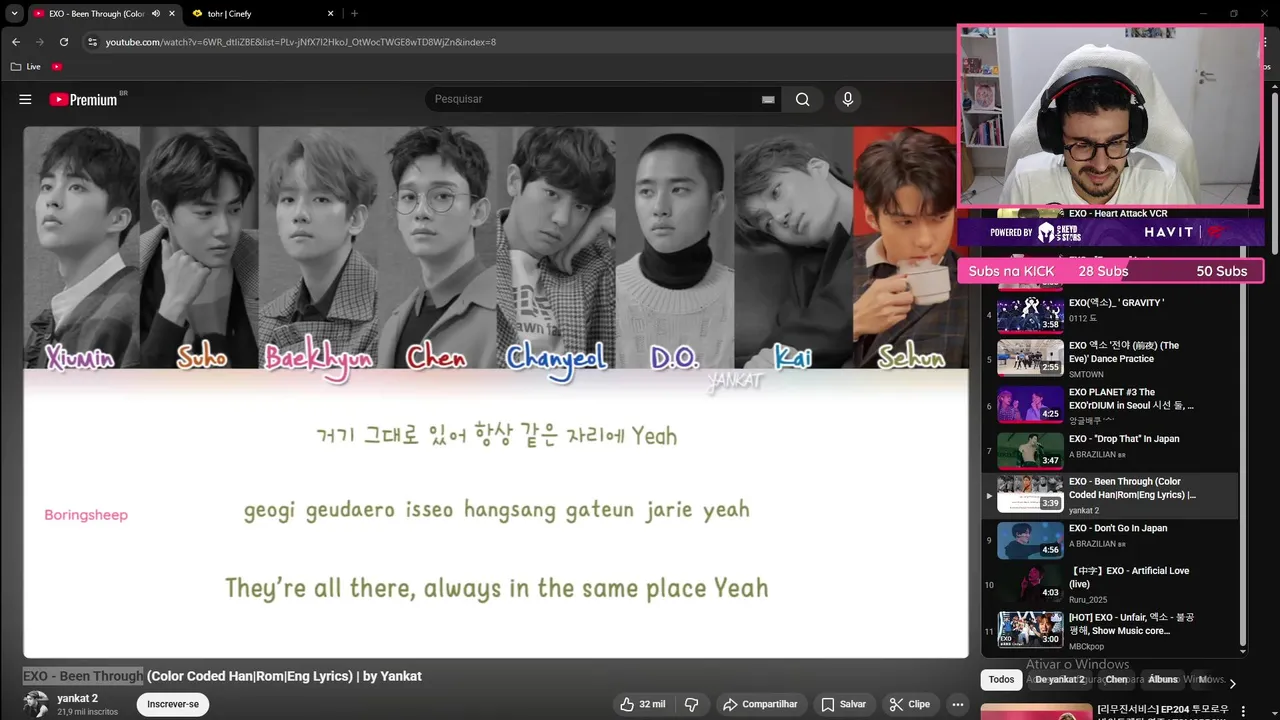Subscribe with Inscrever-se button
The width and height of the screenshot is (1280, 720).
pyautogui.click(x=173, y=704)
